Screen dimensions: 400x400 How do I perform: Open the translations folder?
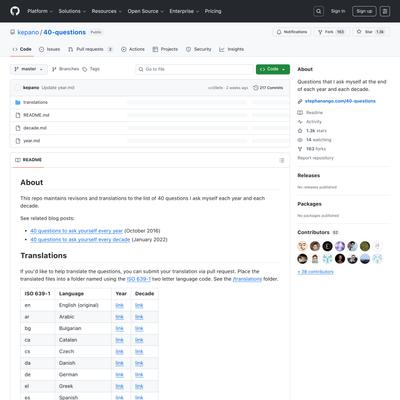click(35, 102)
